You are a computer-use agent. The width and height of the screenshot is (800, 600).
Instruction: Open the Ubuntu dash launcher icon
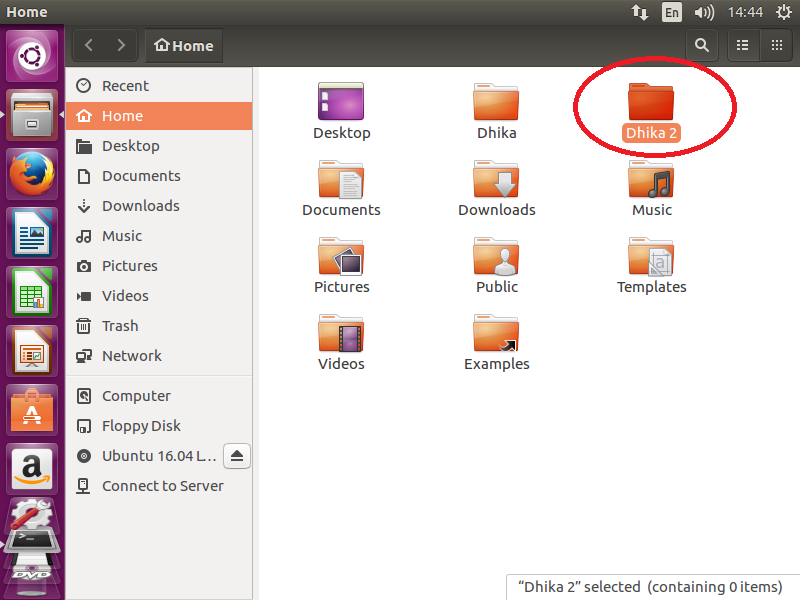(33, 53)
